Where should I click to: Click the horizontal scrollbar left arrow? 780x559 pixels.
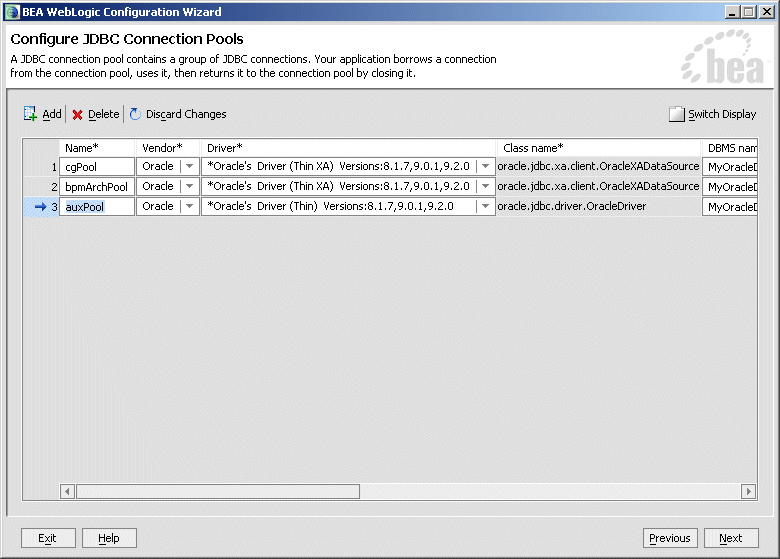point(68,492)
